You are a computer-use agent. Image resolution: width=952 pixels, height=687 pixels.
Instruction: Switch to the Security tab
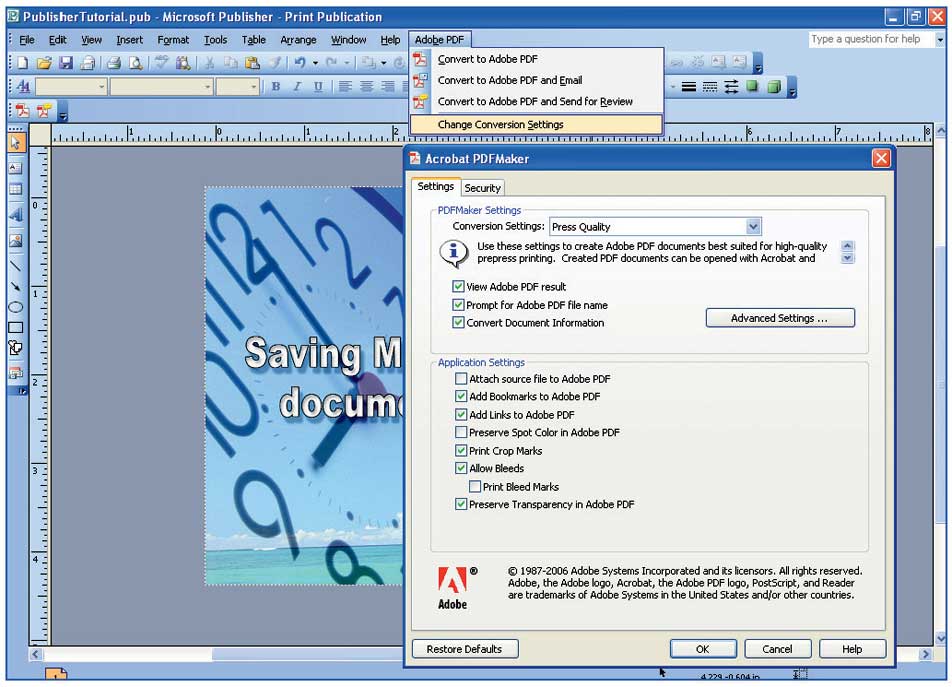[483, 188]
